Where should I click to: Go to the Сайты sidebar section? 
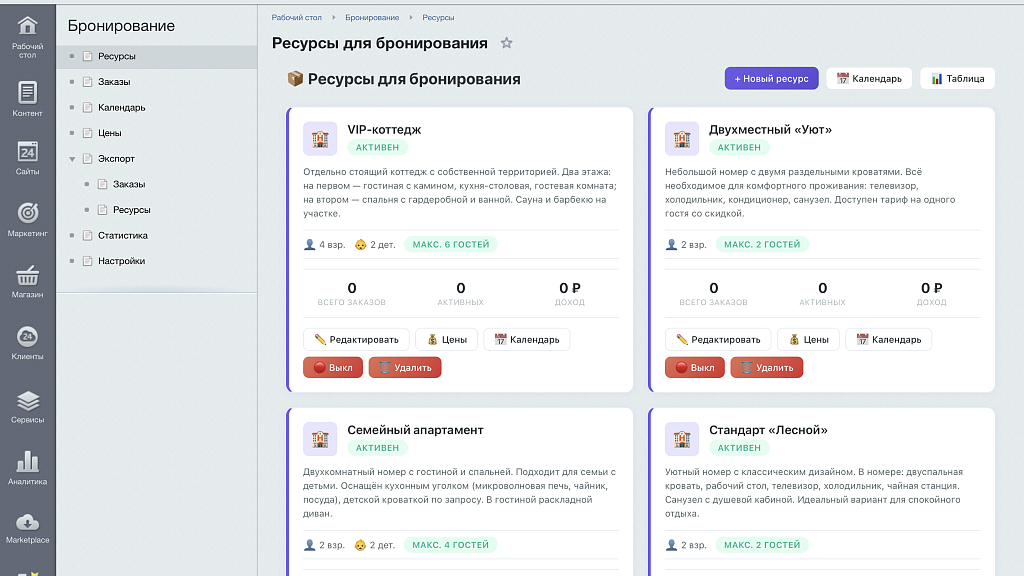click(x=27, y=159)
